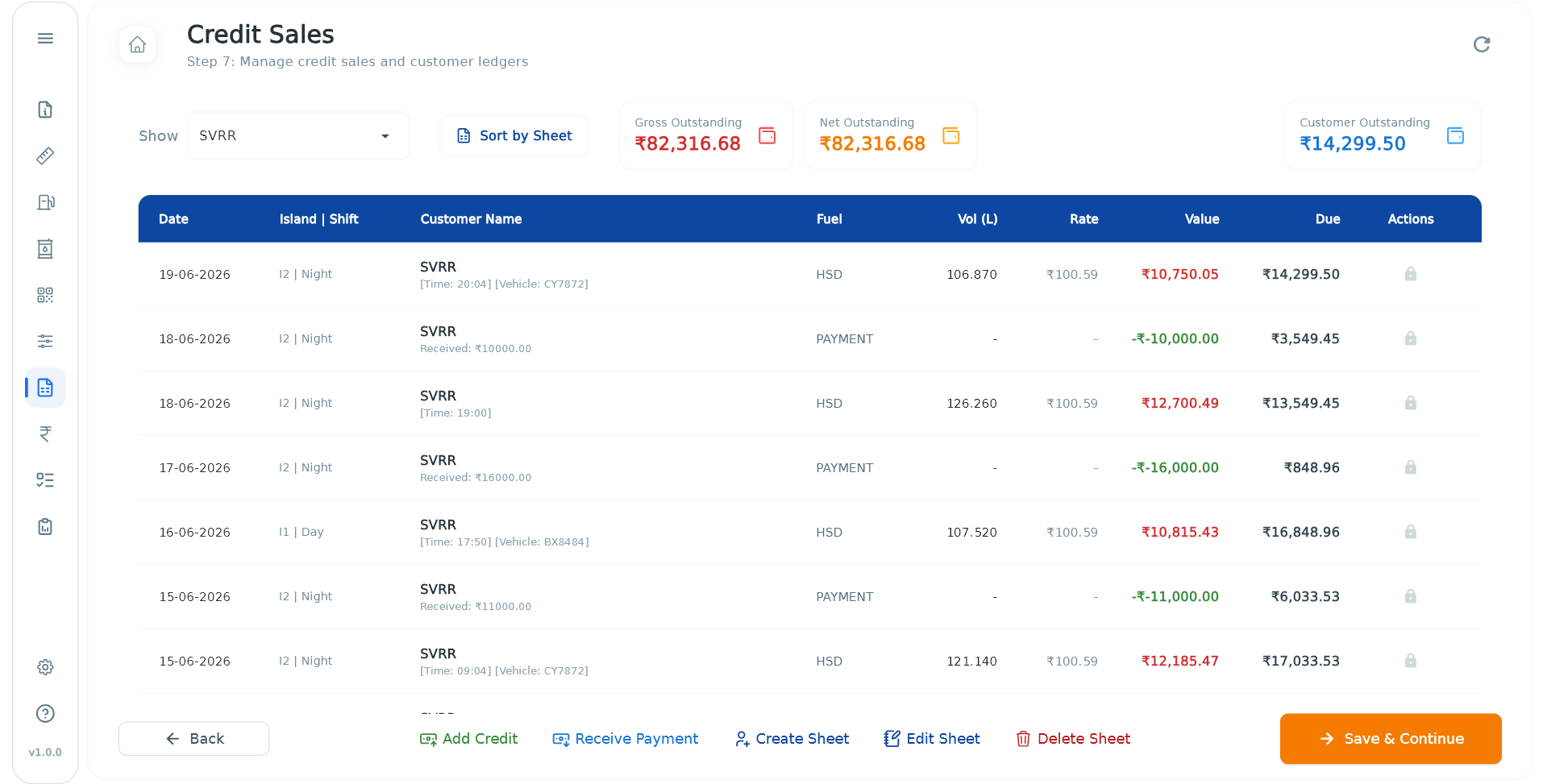Click Save & Continue
The height and width of the screenshot is (784, 1547).
pyautogui.click(x=1391, y=739)
